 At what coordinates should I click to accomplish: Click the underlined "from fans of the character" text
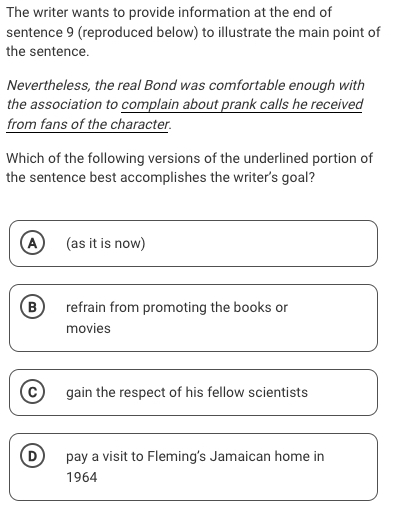(x=88, y=124)
